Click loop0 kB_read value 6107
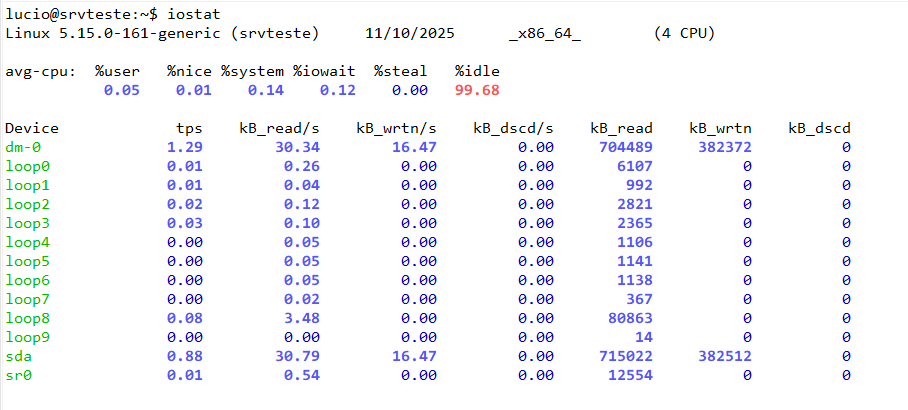908x410 pixels. (x=635, y=167)
